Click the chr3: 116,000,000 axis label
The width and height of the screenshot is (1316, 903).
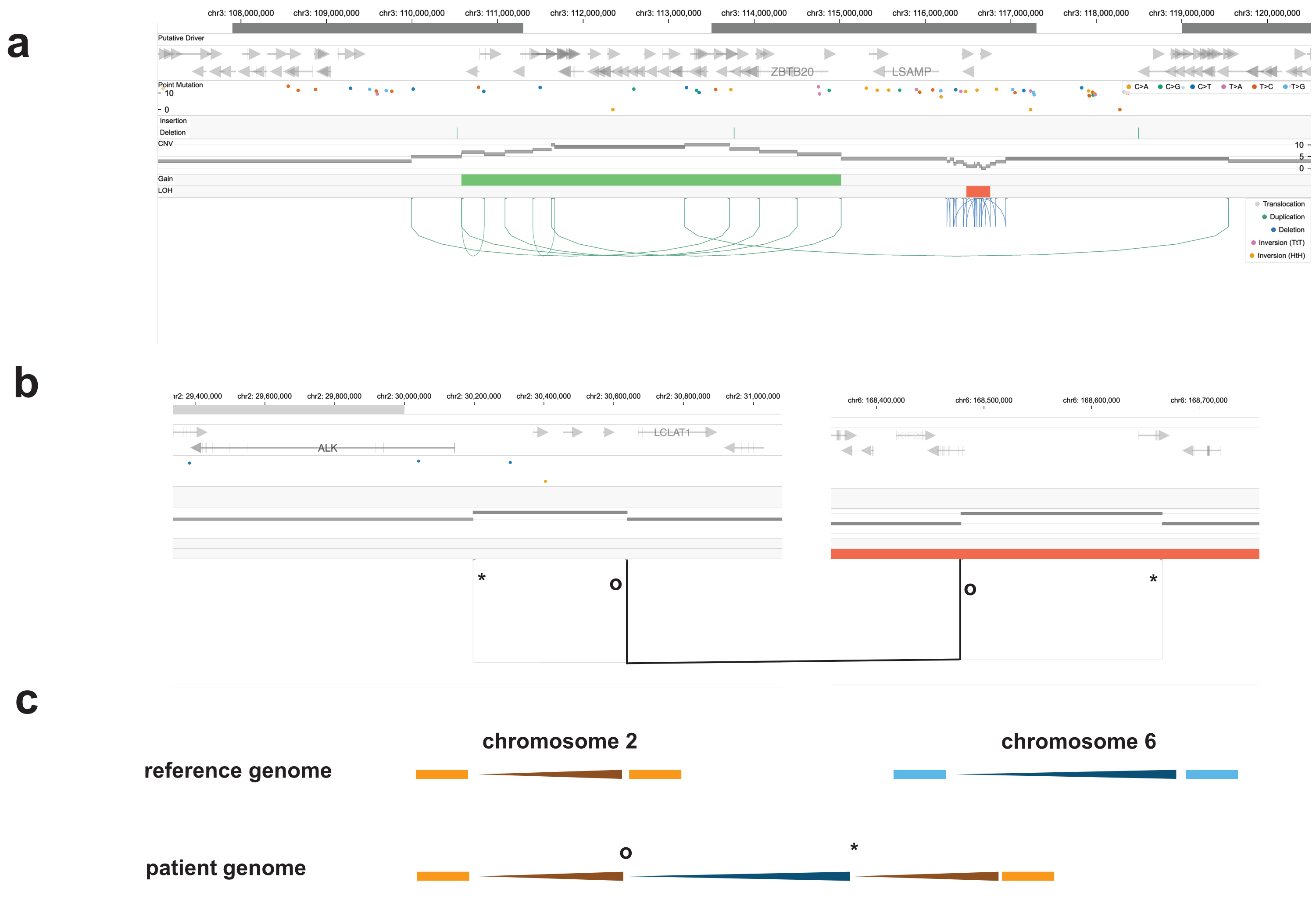(x=925, y=13)
